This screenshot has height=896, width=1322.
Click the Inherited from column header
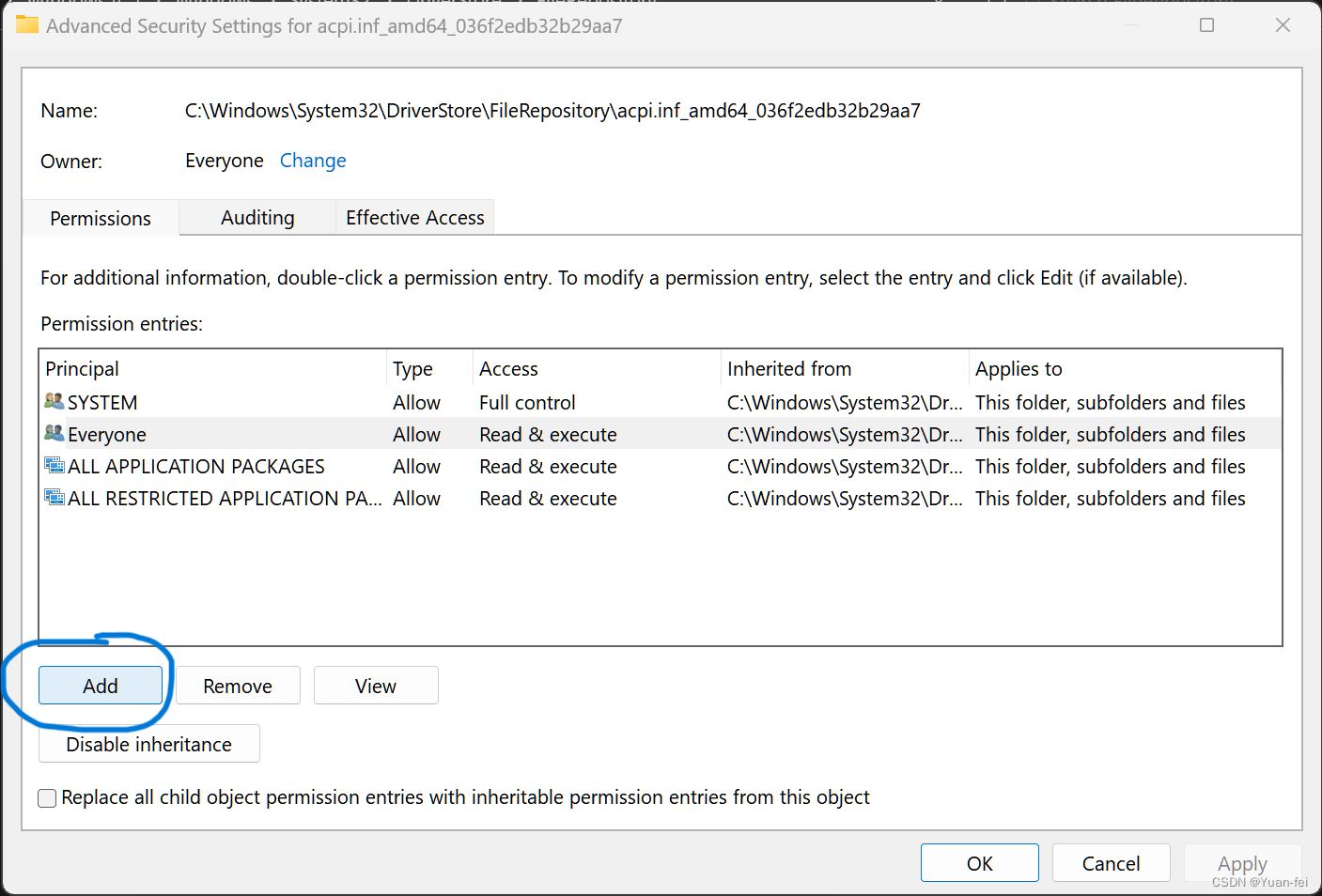(x=790, y=368)
